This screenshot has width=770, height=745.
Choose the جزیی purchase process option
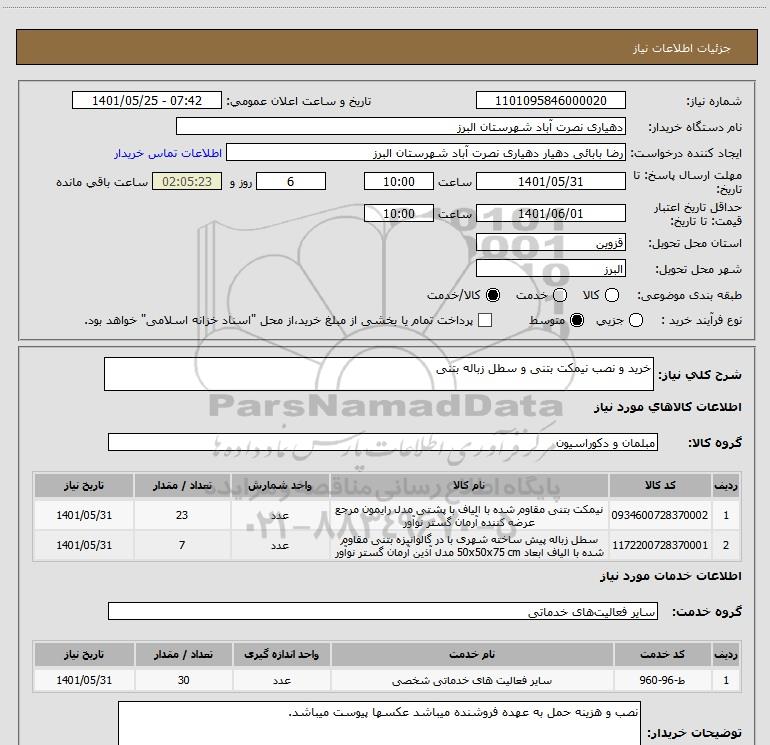point(636,320)
